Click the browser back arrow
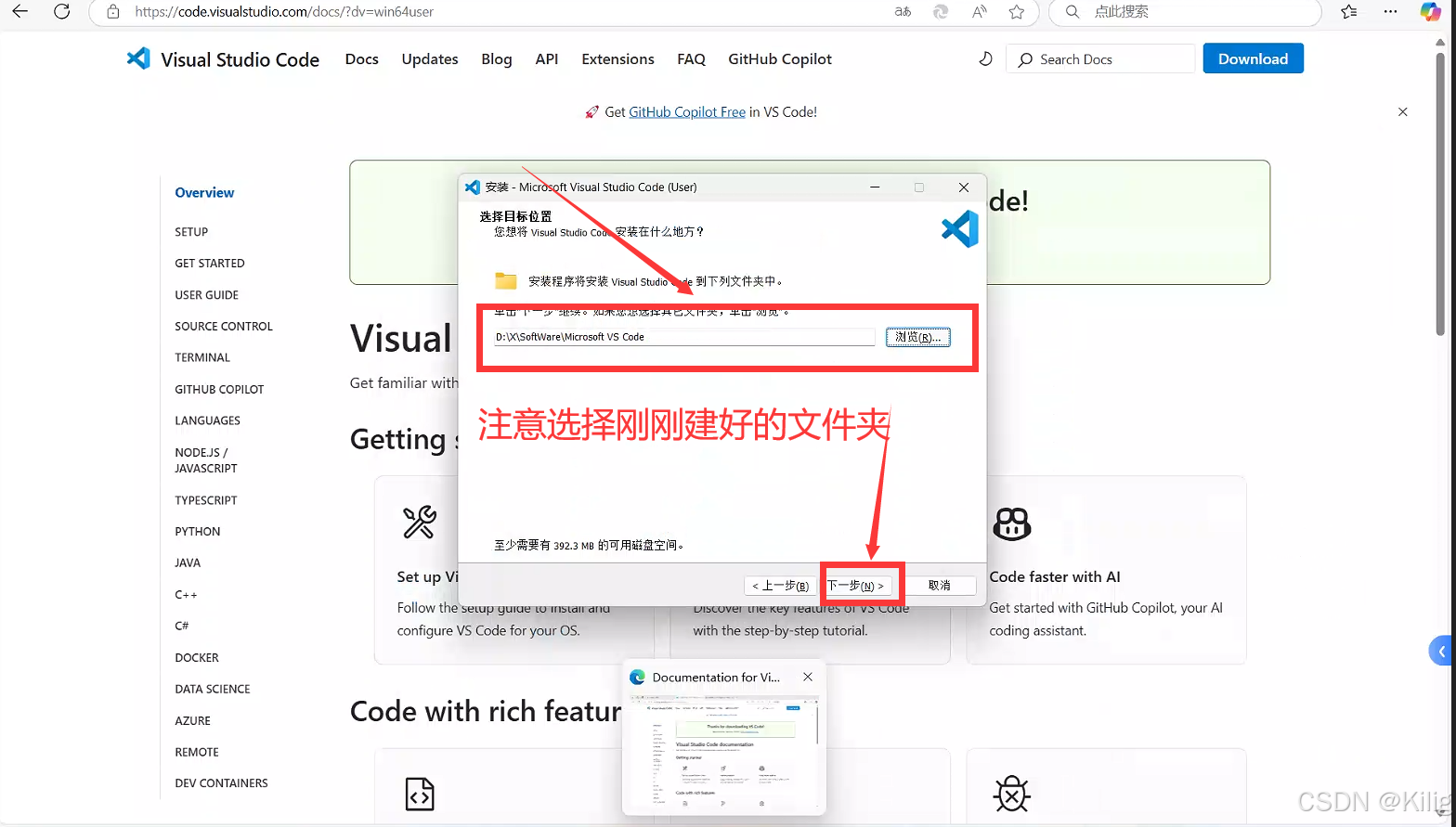The image size is (1456, 827). (x=19, y=12)
